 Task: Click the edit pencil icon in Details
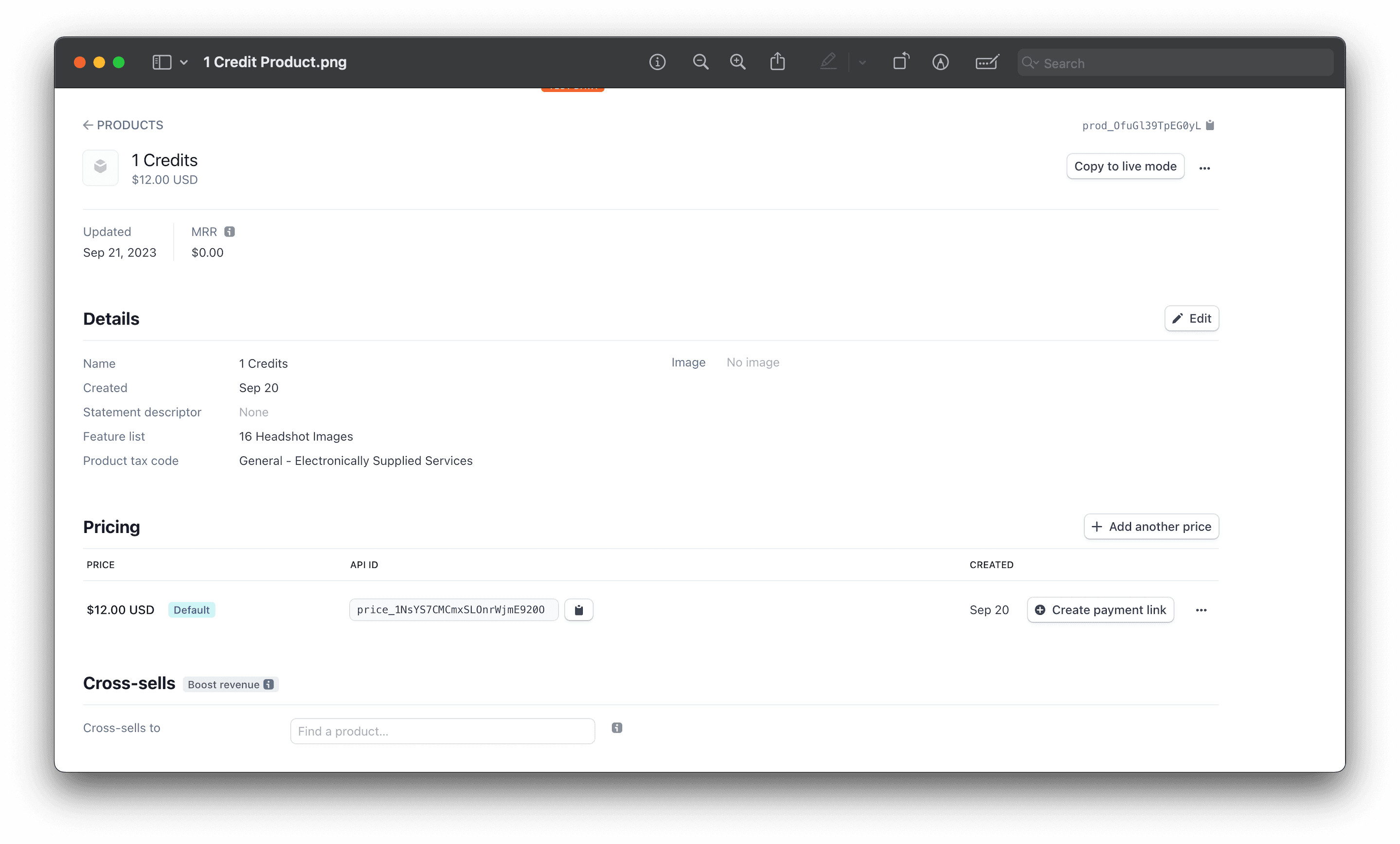click(x=1177, y=318)
